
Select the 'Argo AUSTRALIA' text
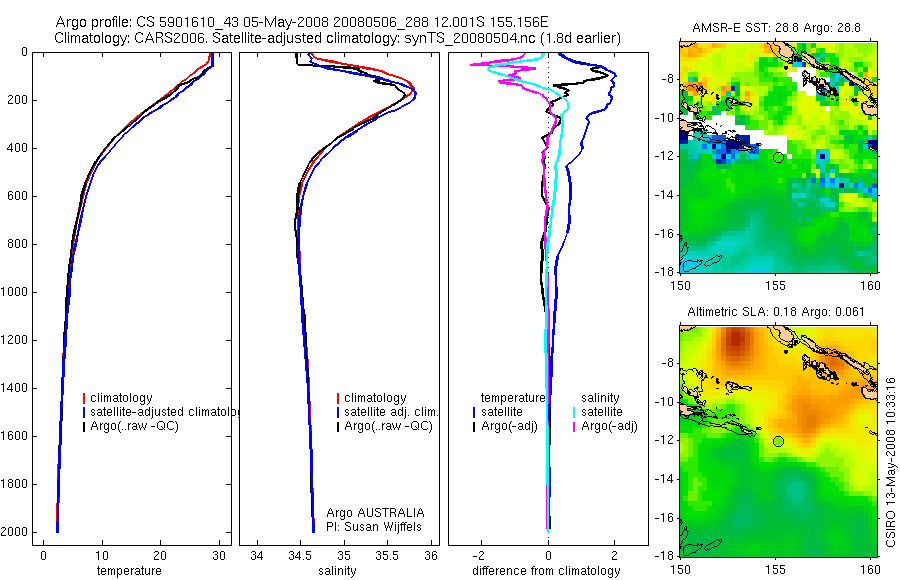point(375,513)
